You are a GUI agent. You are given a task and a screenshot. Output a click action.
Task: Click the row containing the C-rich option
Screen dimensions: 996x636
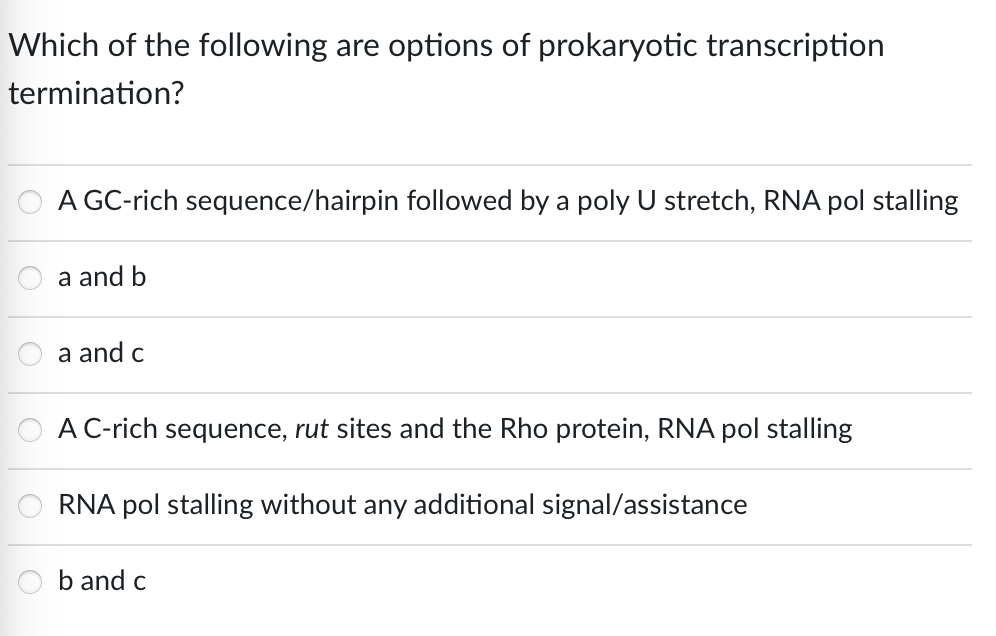coord(455,429)
